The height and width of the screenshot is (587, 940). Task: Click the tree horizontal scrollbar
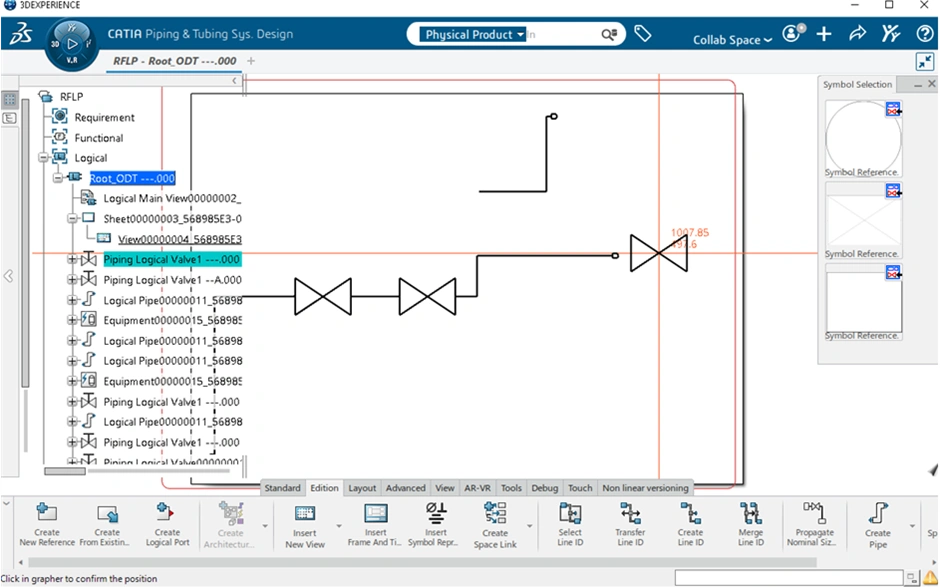(x=65, y=471)
